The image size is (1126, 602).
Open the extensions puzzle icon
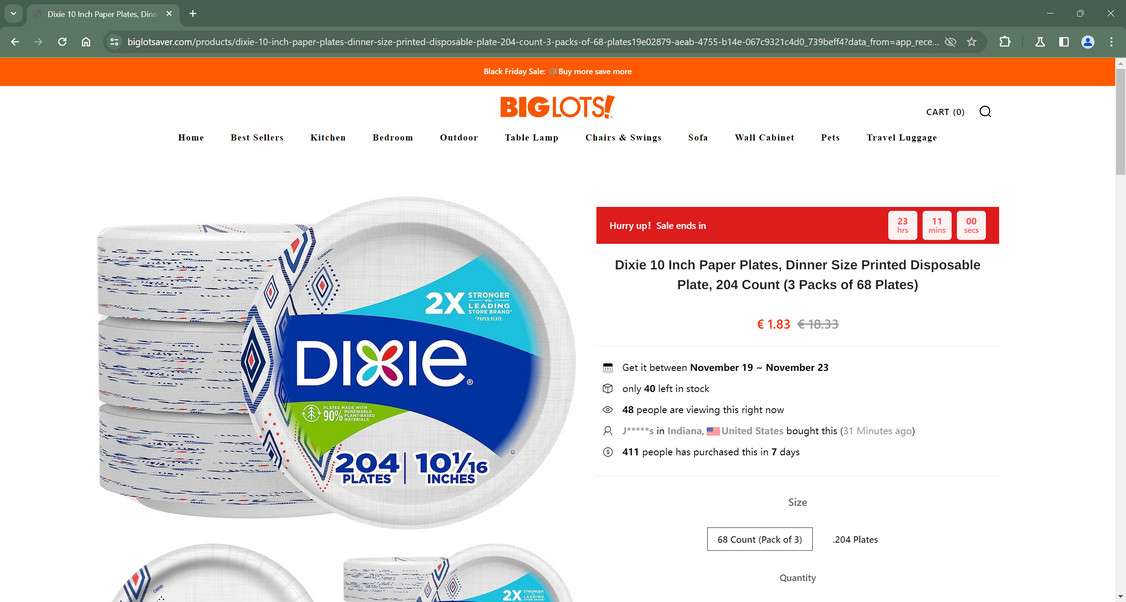(1005, 42)
